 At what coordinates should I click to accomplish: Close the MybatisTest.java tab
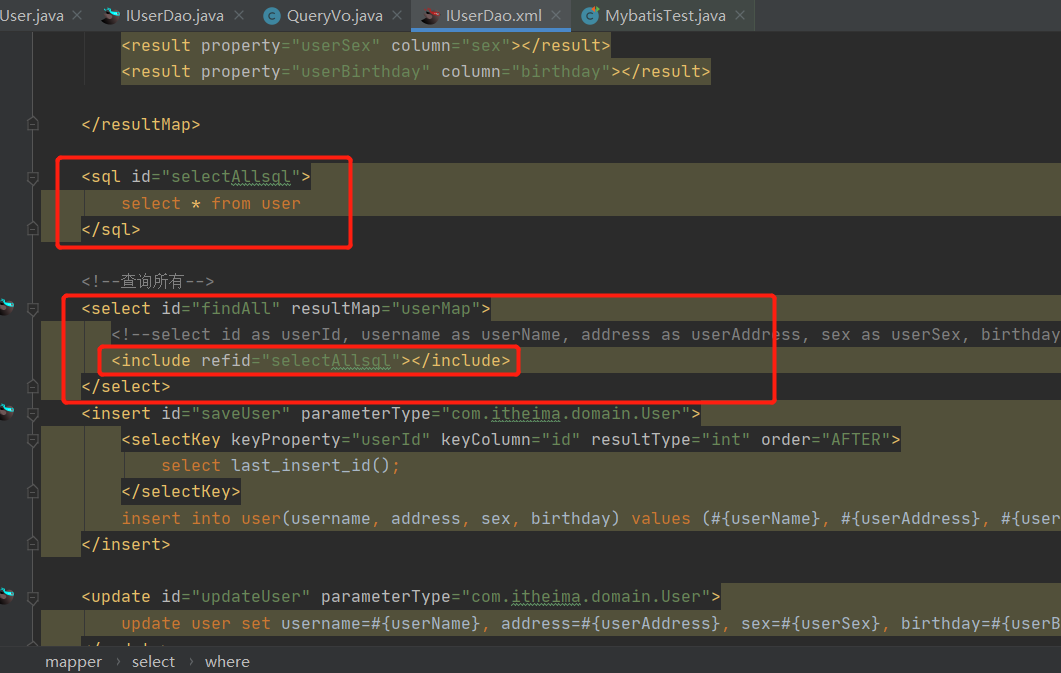[x=740, y=15]
